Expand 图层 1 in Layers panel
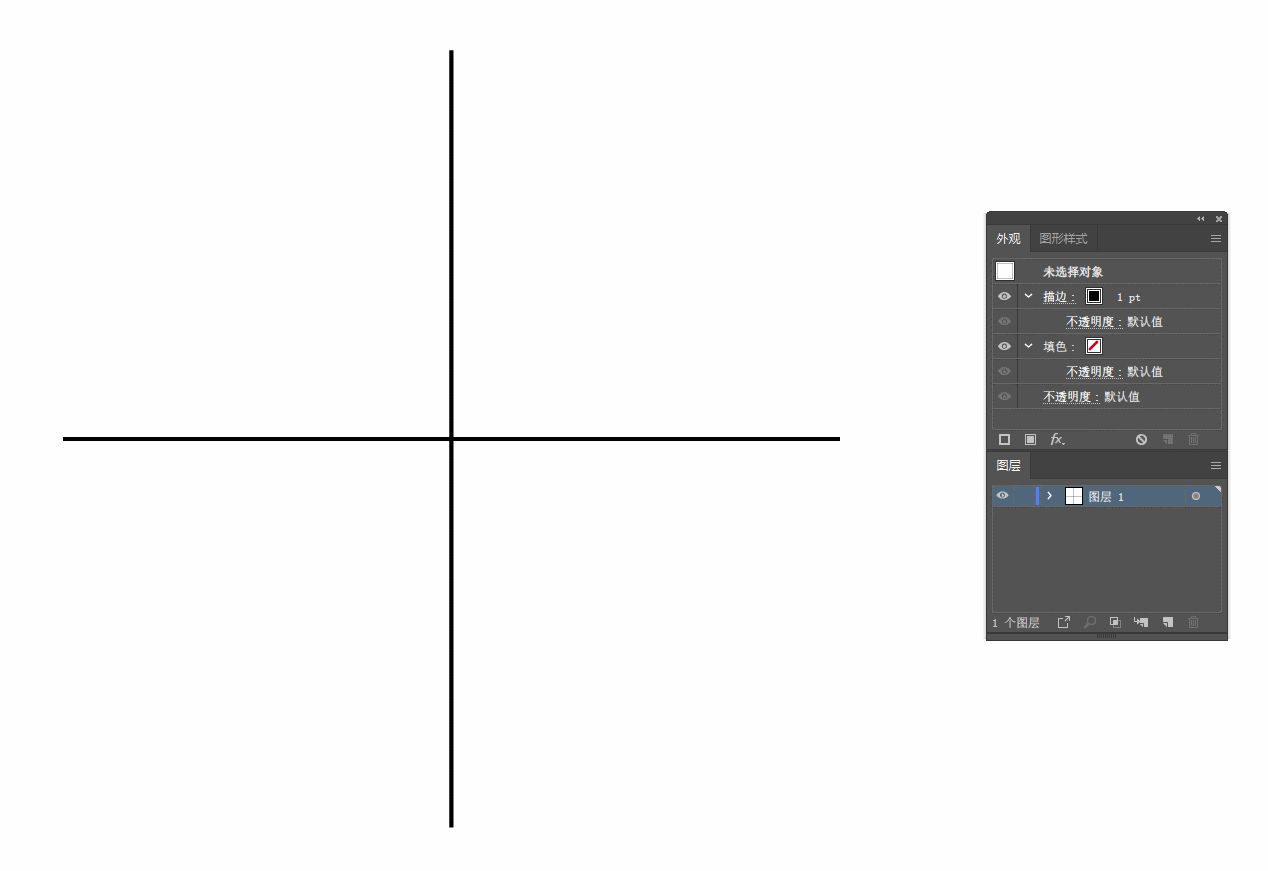Screen dimensions: 1268x871 [x=1049, y=496]
